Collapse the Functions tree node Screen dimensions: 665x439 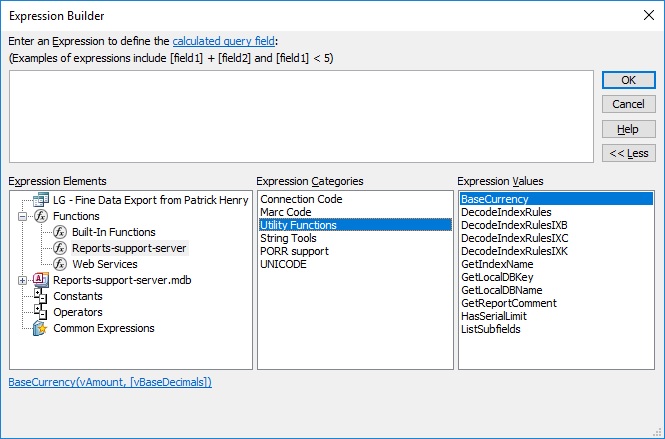pyautogui.click(x=22, y=216)
